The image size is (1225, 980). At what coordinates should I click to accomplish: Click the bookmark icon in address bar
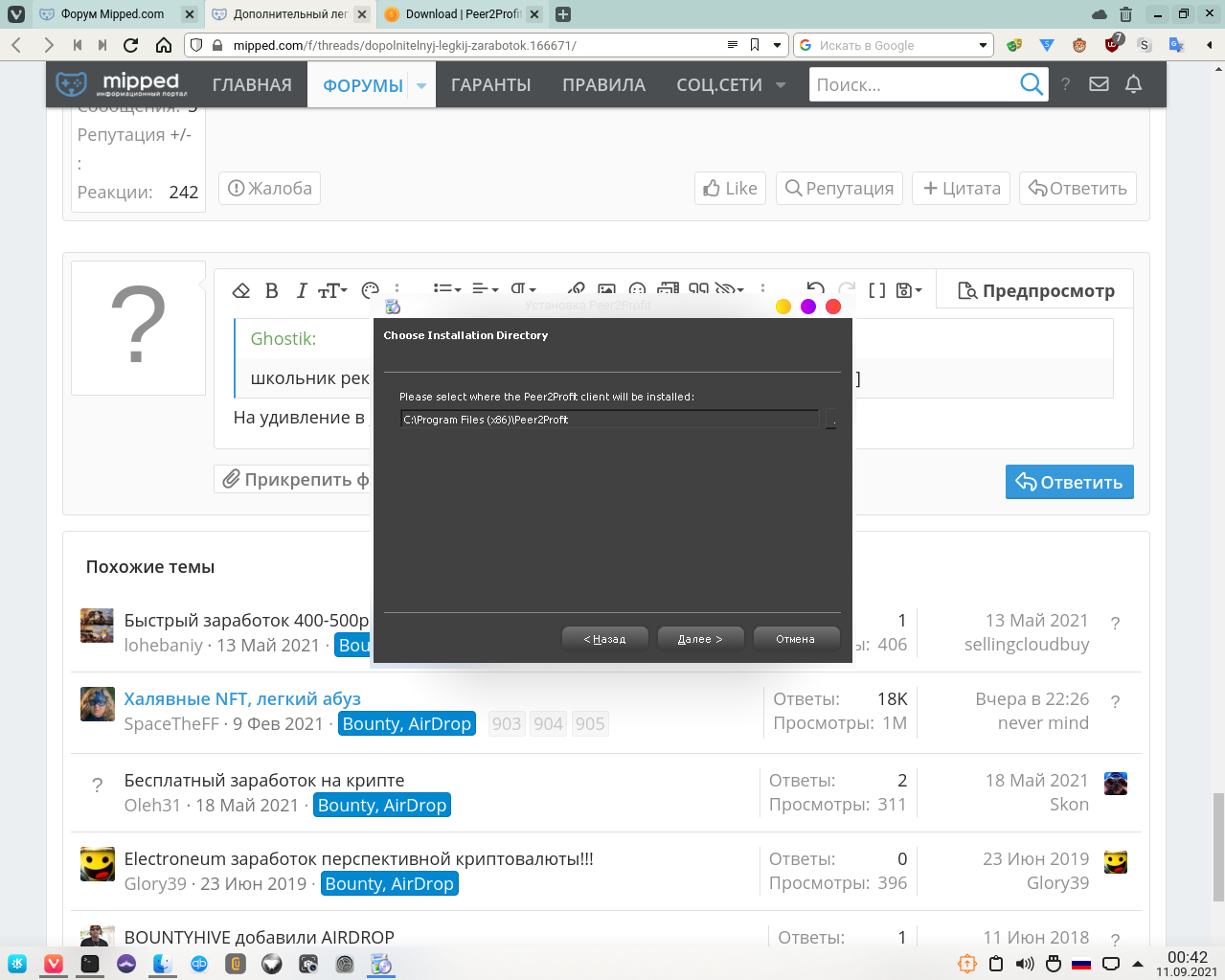pyautogui.click(x=755, y=45)
